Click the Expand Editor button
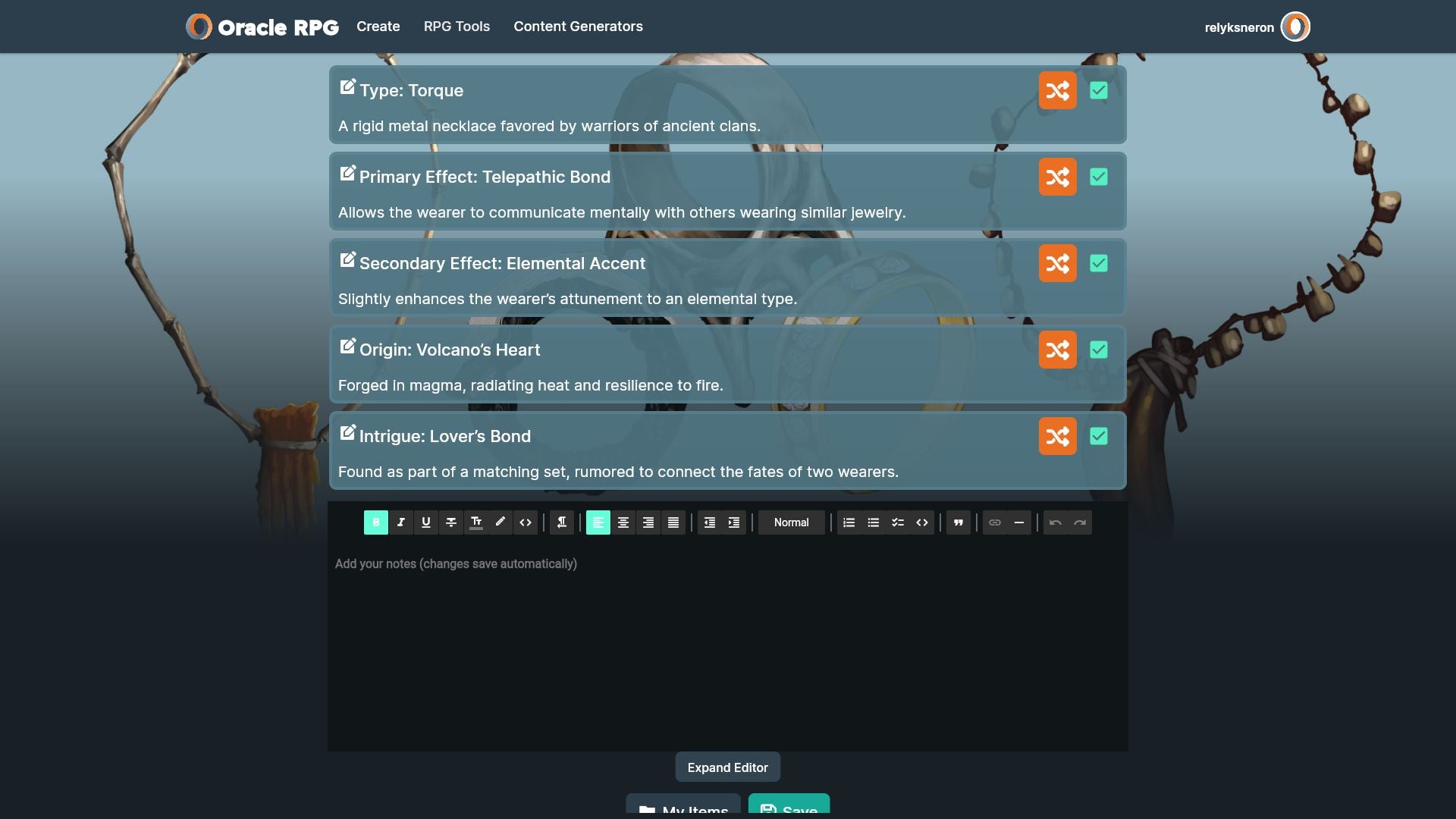The height and width of the screenshot is (819, 1456). (x=727, y=767)
